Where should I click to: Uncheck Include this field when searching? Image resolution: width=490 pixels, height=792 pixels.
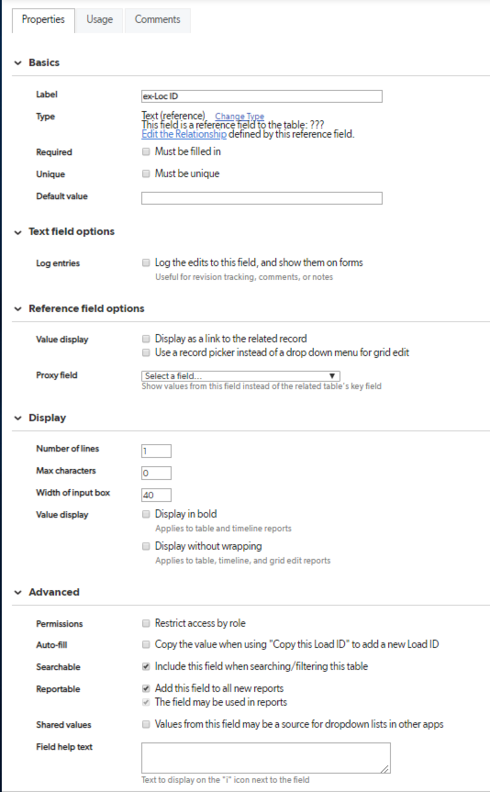[x=146, y=667]
